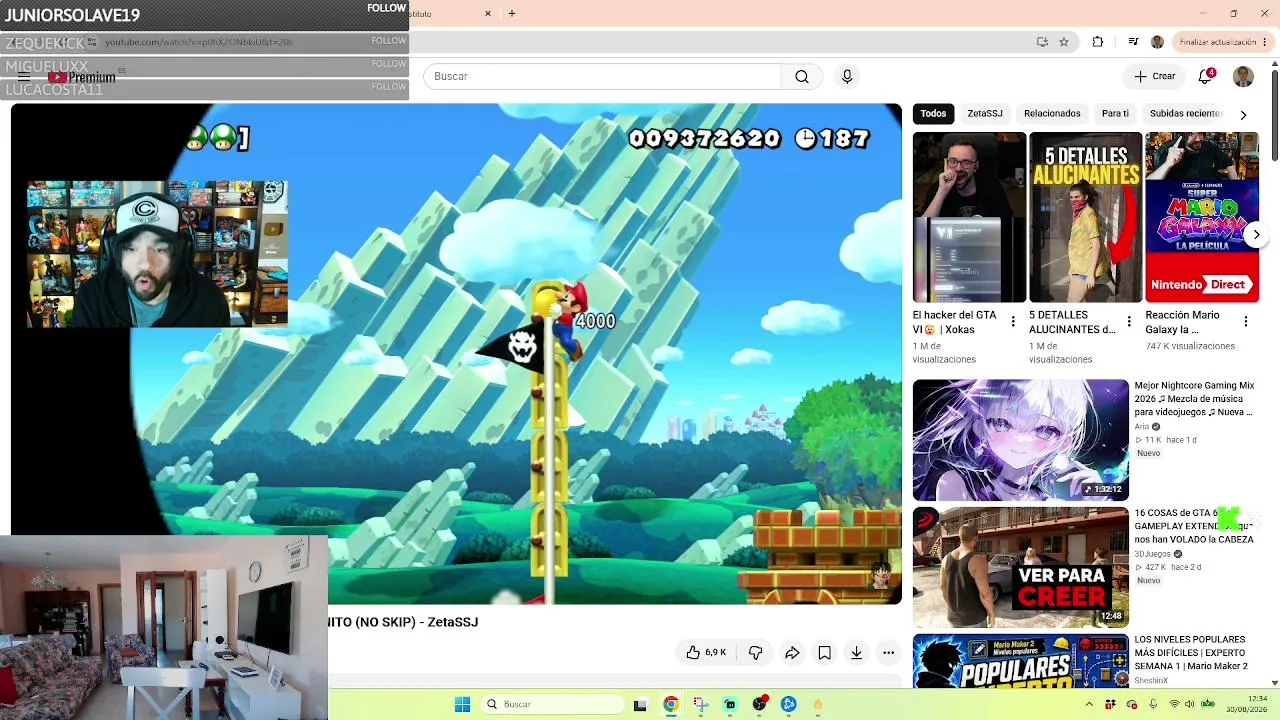Image resolution: width=1280 pixels, height=720 pixels.
Task: Follow MIGUELUXX in the overlay list
Action: [388, 64]
